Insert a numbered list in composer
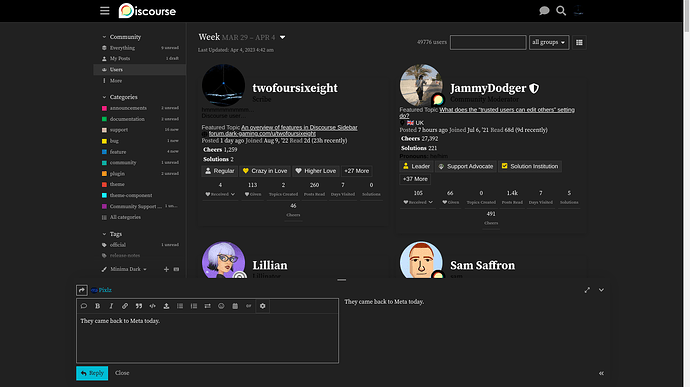 click(x=194, y=306)
